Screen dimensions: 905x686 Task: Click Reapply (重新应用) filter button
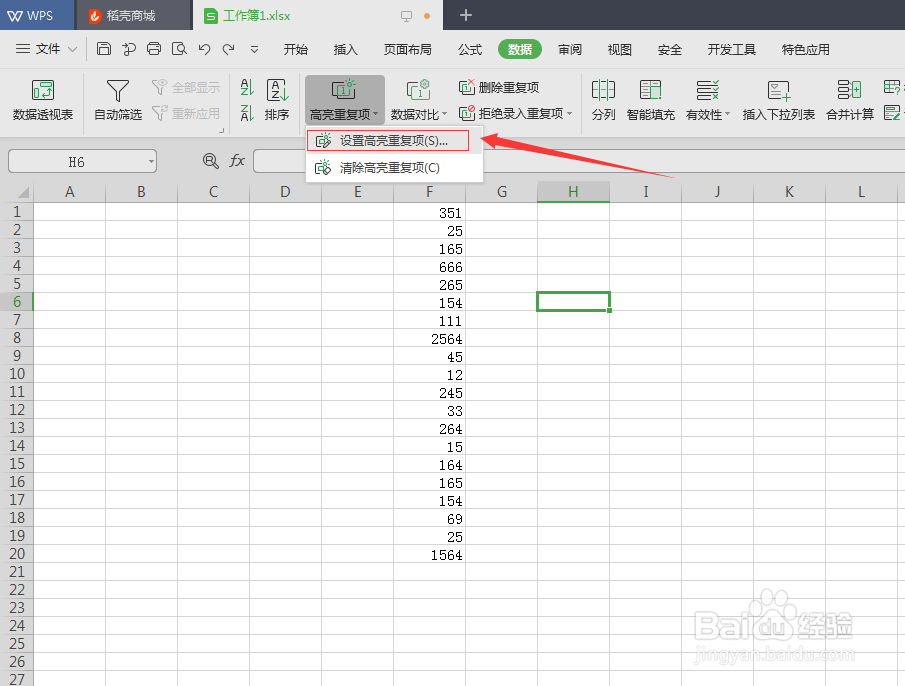point(186,113)
